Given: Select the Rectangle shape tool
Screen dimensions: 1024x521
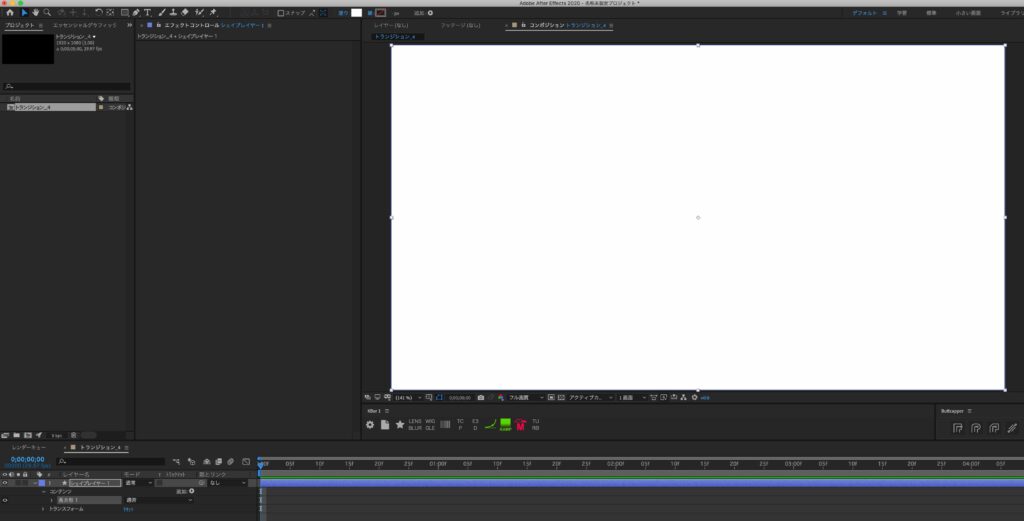Looking at the screenshot, I should tap(125, 12).
